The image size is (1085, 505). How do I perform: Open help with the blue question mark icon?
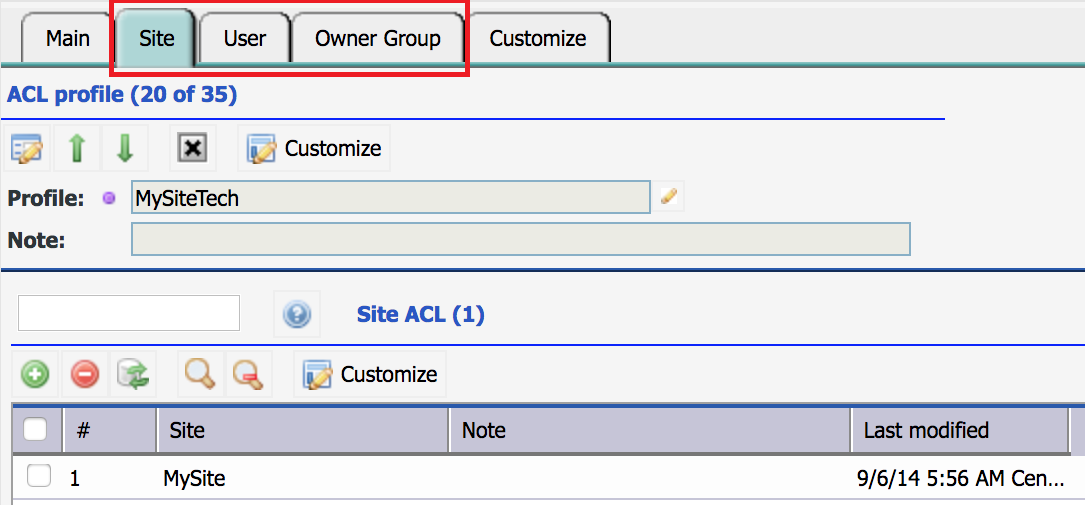tap(297, 315)
